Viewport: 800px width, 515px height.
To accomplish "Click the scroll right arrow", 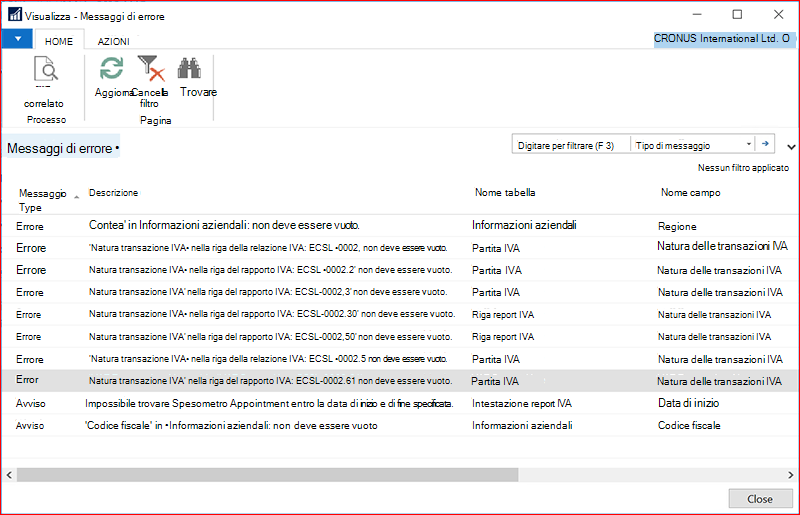I will pos(790,475).
